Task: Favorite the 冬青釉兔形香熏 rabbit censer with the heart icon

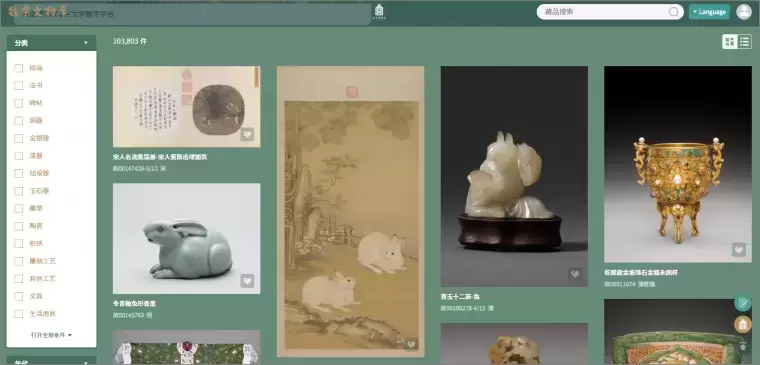Action: tap(247, 281)
